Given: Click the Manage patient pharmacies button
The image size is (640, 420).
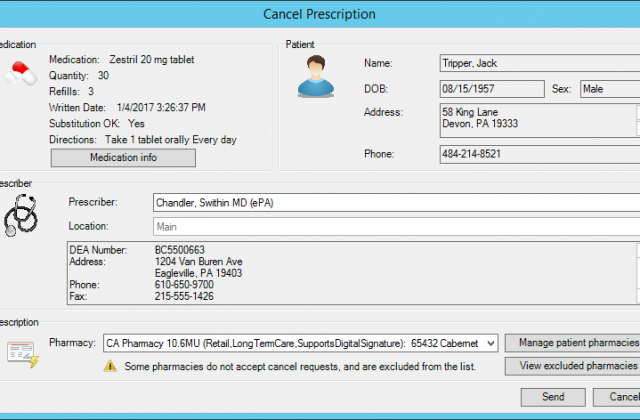Looking at the screenshot, I should 572,343.
